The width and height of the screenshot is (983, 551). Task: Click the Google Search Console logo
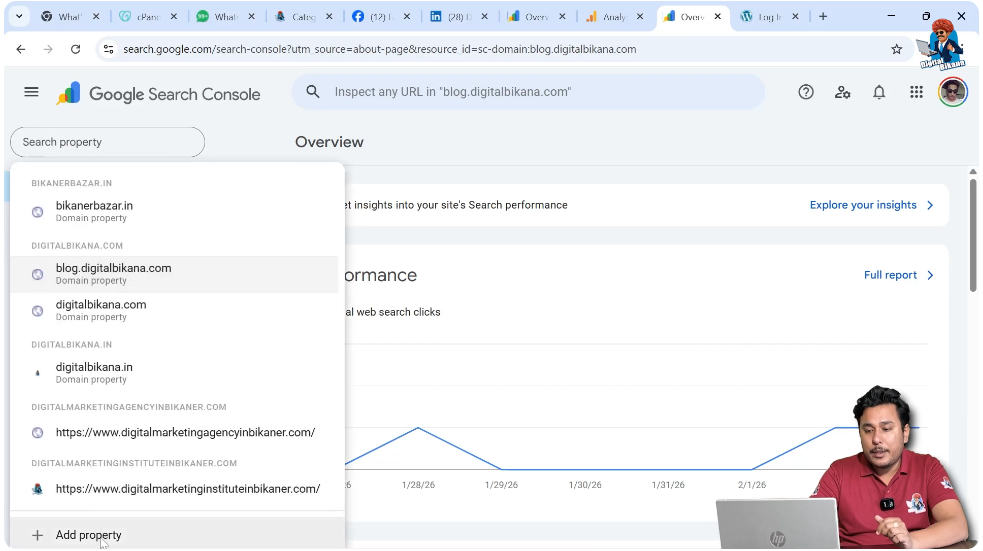(x=159, y=94)
